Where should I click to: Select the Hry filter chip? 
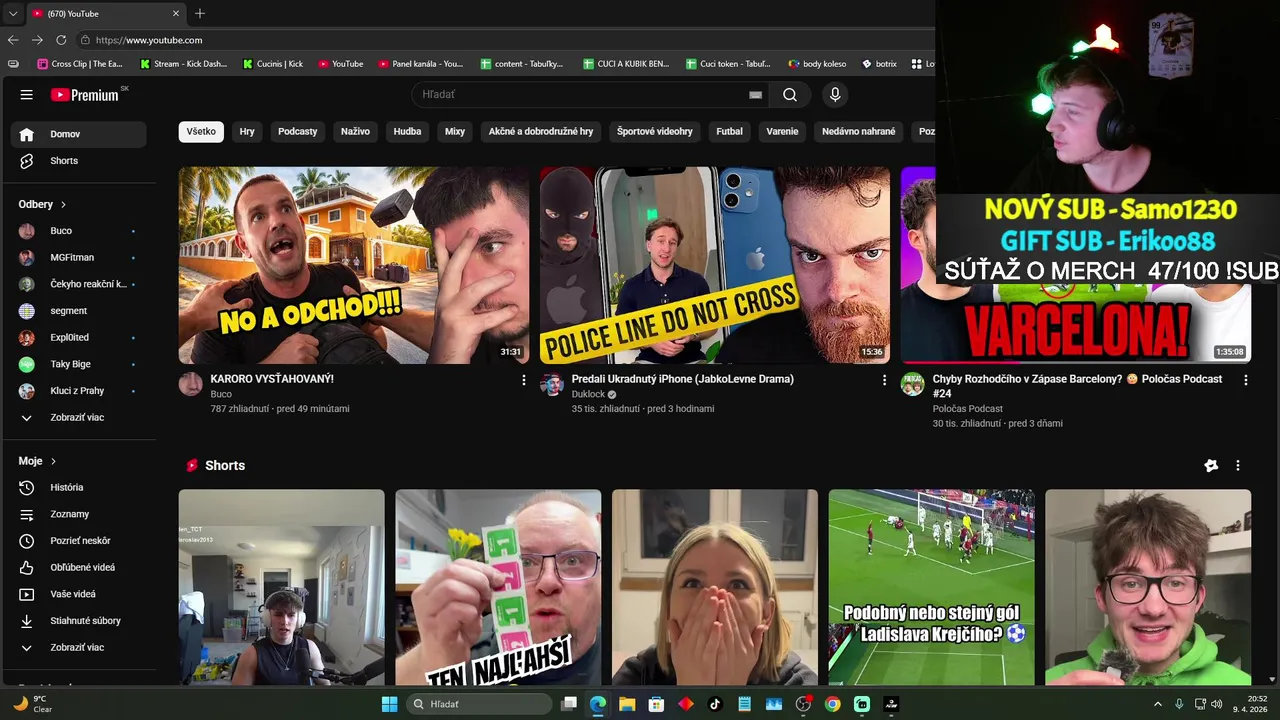[x=247, y=132]
